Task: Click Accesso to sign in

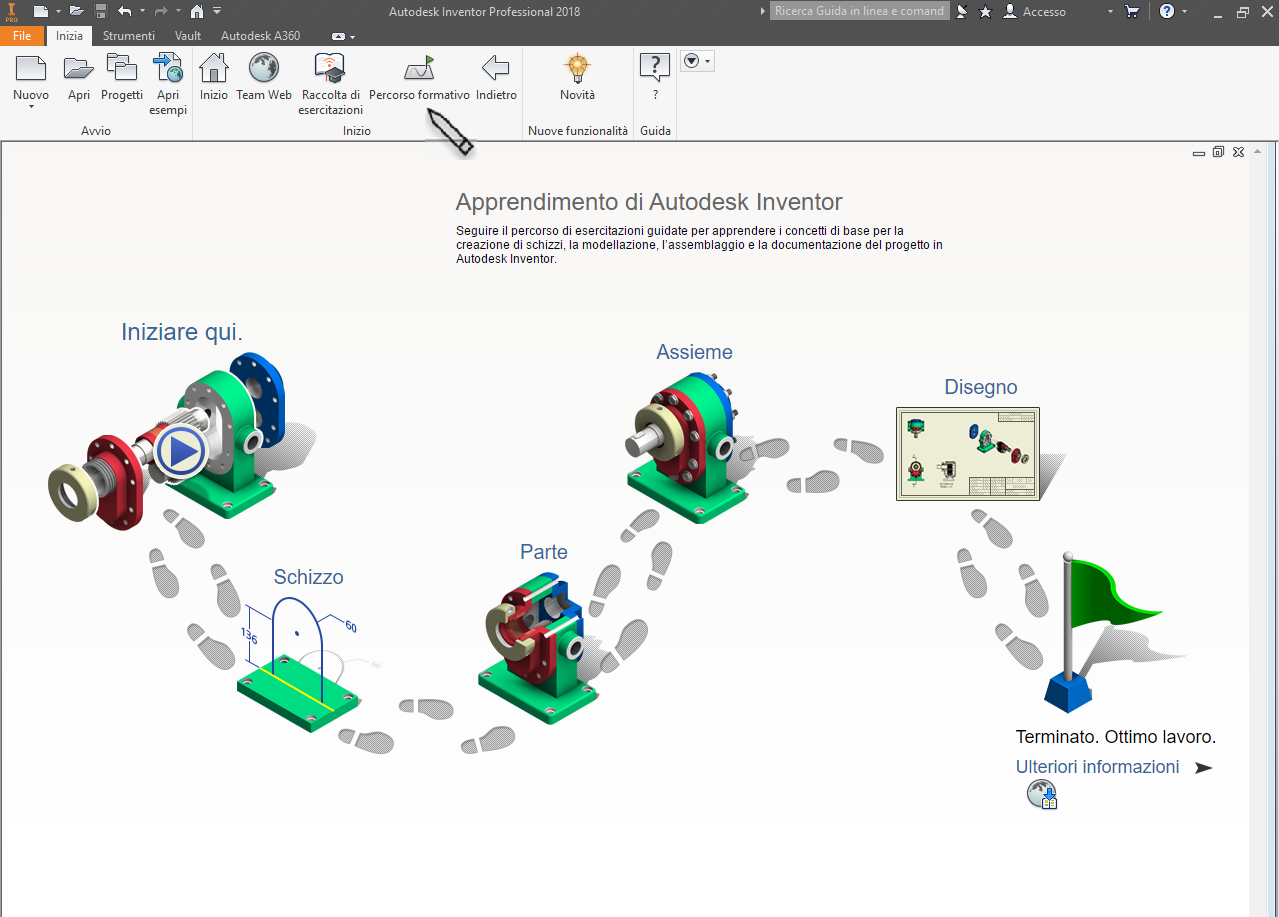Action: [1035, 11]
